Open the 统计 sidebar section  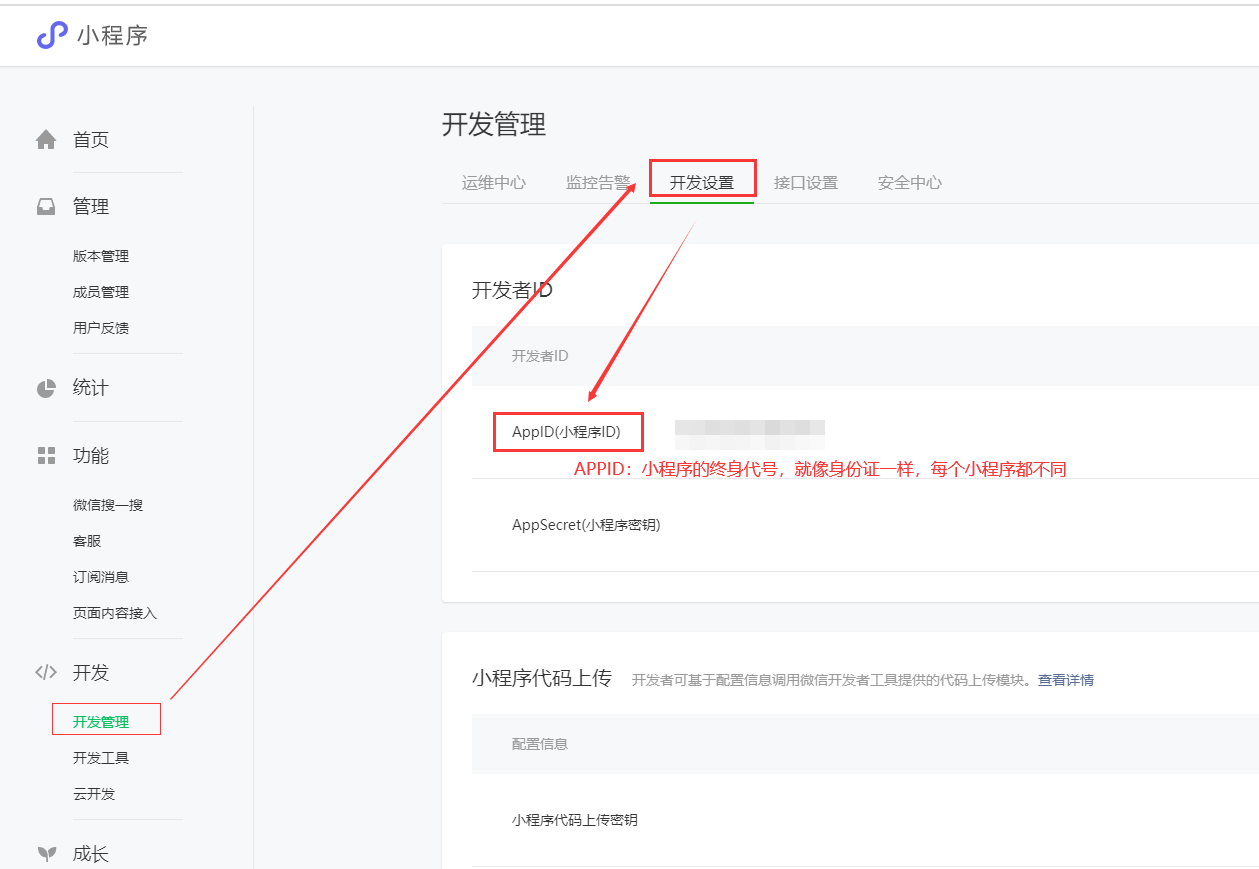pyautogui.click(x=91, y=388)
